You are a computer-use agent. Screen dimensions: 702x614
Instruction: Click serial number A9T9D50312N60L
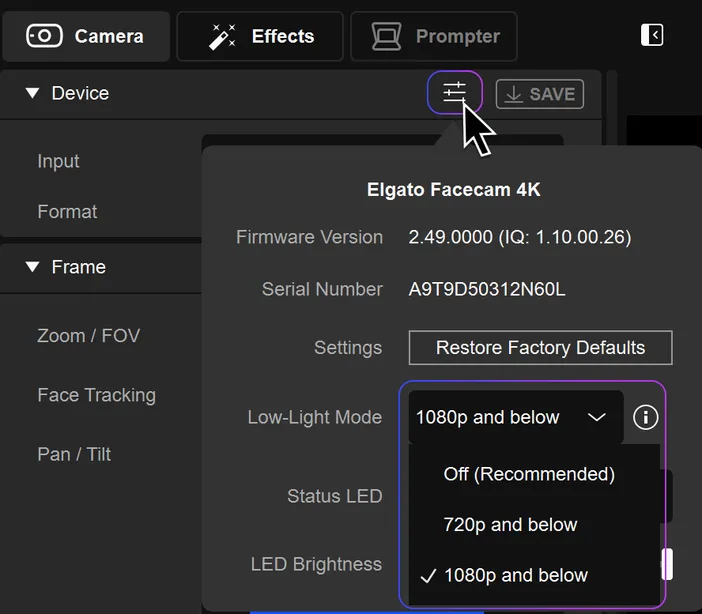tap(487, 289)
